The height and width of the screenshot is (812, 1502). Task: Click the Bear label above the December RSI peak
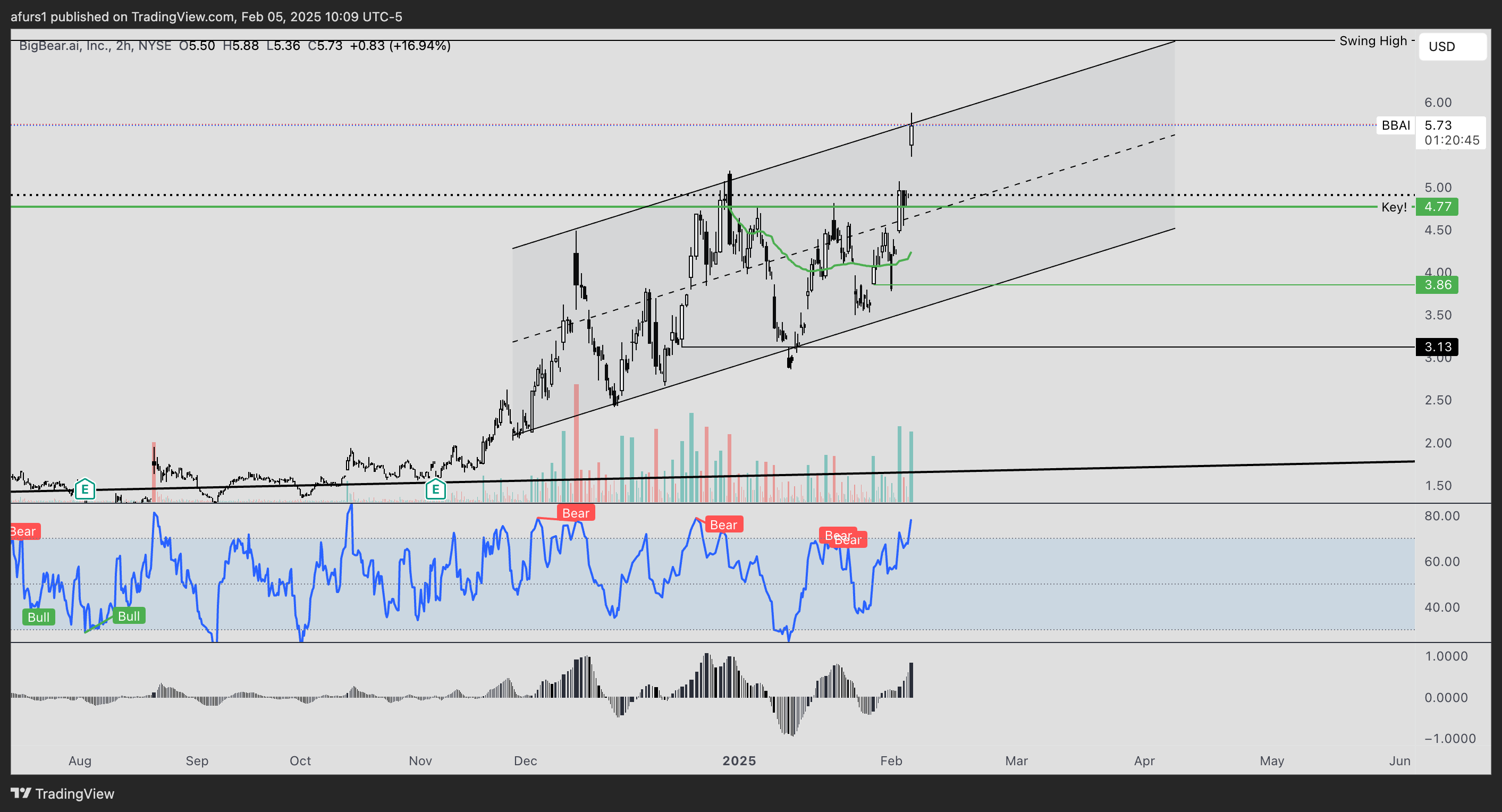click(576, 513)
